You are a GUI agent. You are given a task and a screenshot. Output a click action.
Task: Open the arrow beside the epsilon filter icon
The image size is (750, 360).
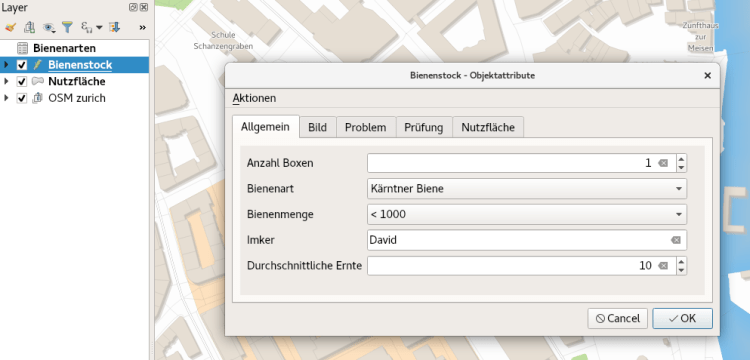[99, 28]
